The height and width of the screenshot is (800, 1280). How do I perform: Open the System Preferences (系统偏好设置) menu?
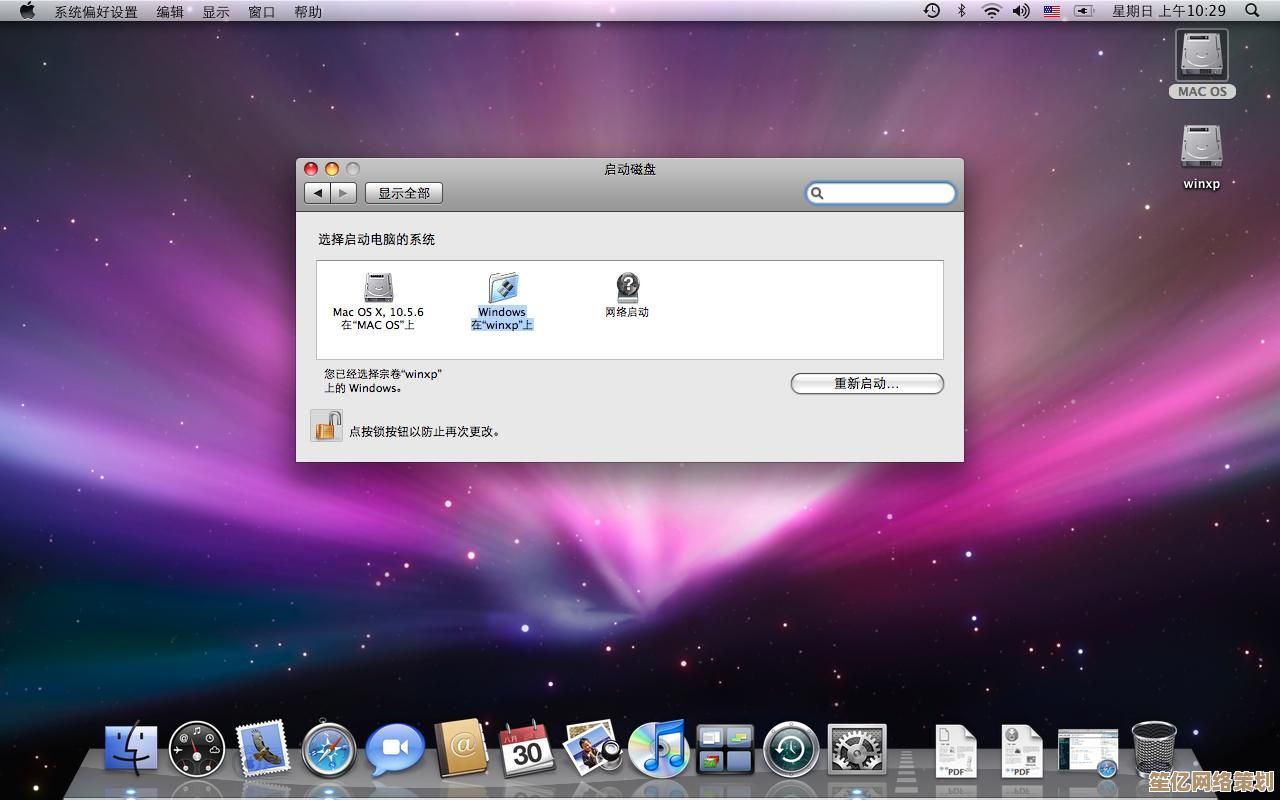(96, 12)
